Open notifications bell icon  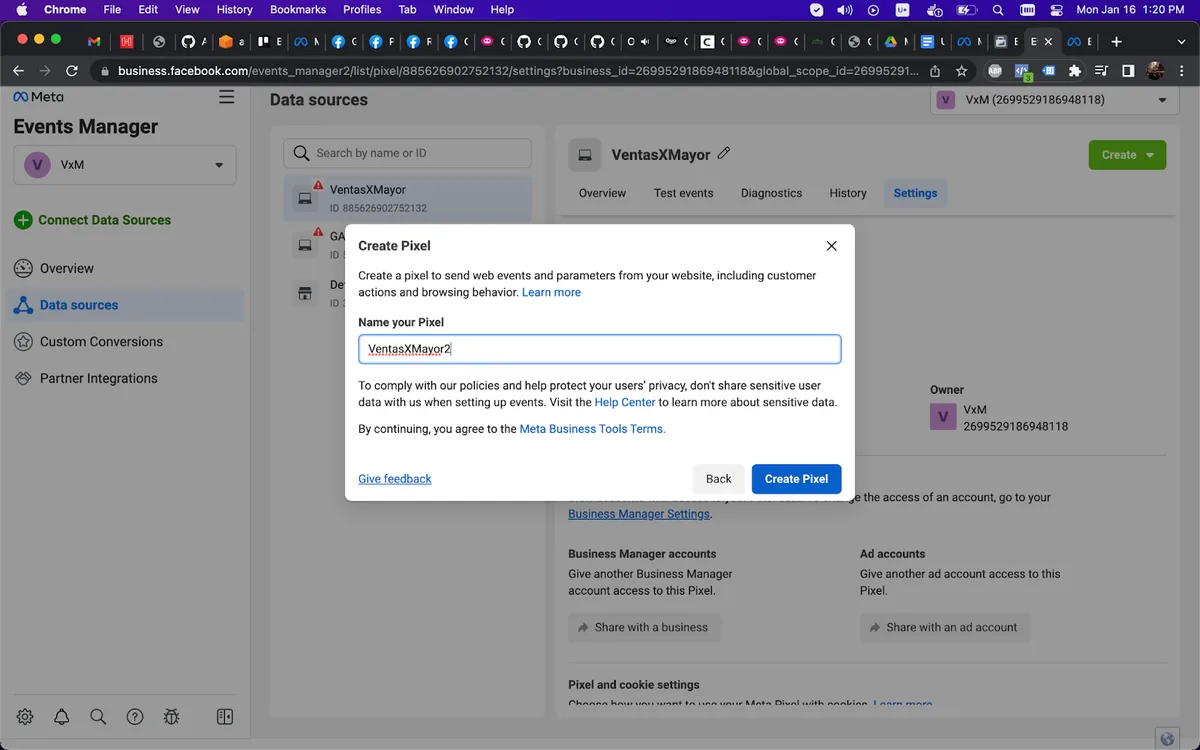click(62, 716)
